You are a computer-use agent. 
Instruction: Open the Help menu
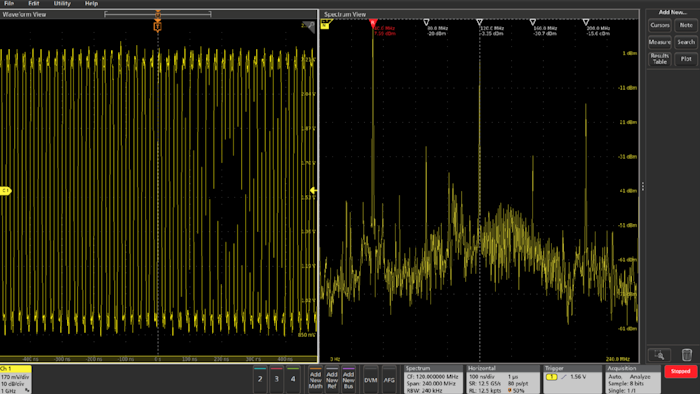click(91, 4)
